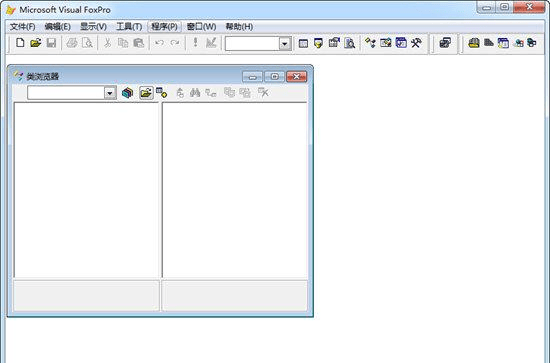Click the Redefine icon in Class Browser toolbar

pos(245,93)
